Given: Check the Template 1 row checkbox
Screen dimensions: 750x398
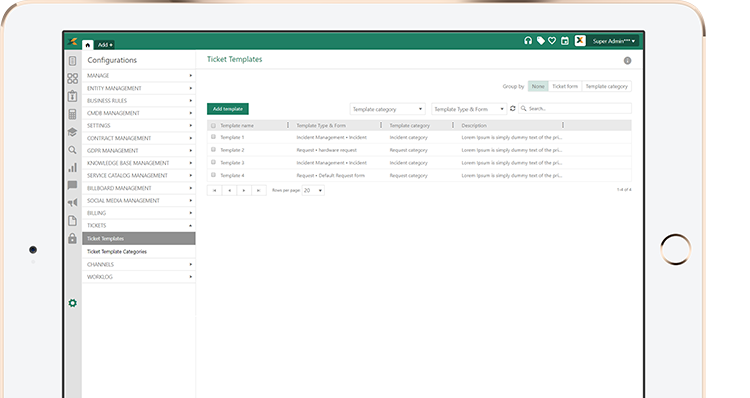Looking at the screenshot, I should coord(213,137).
